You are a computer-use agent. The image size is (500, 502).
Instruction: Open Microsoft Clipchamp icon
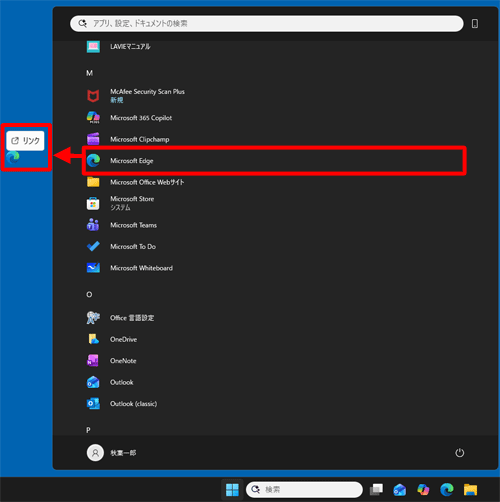[93, 139]
